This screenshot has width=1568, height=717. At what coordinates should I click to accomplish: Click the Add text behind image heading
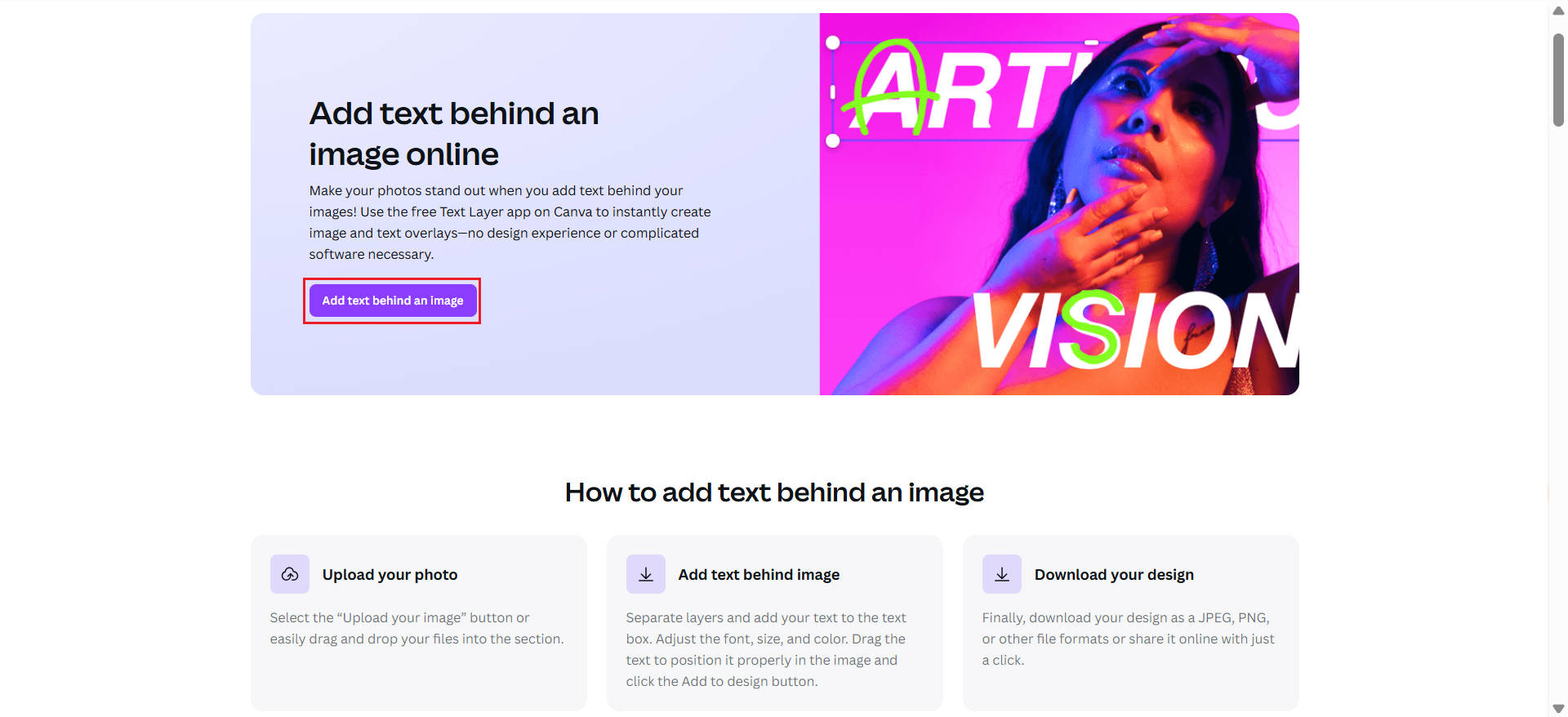pos(759,575)
